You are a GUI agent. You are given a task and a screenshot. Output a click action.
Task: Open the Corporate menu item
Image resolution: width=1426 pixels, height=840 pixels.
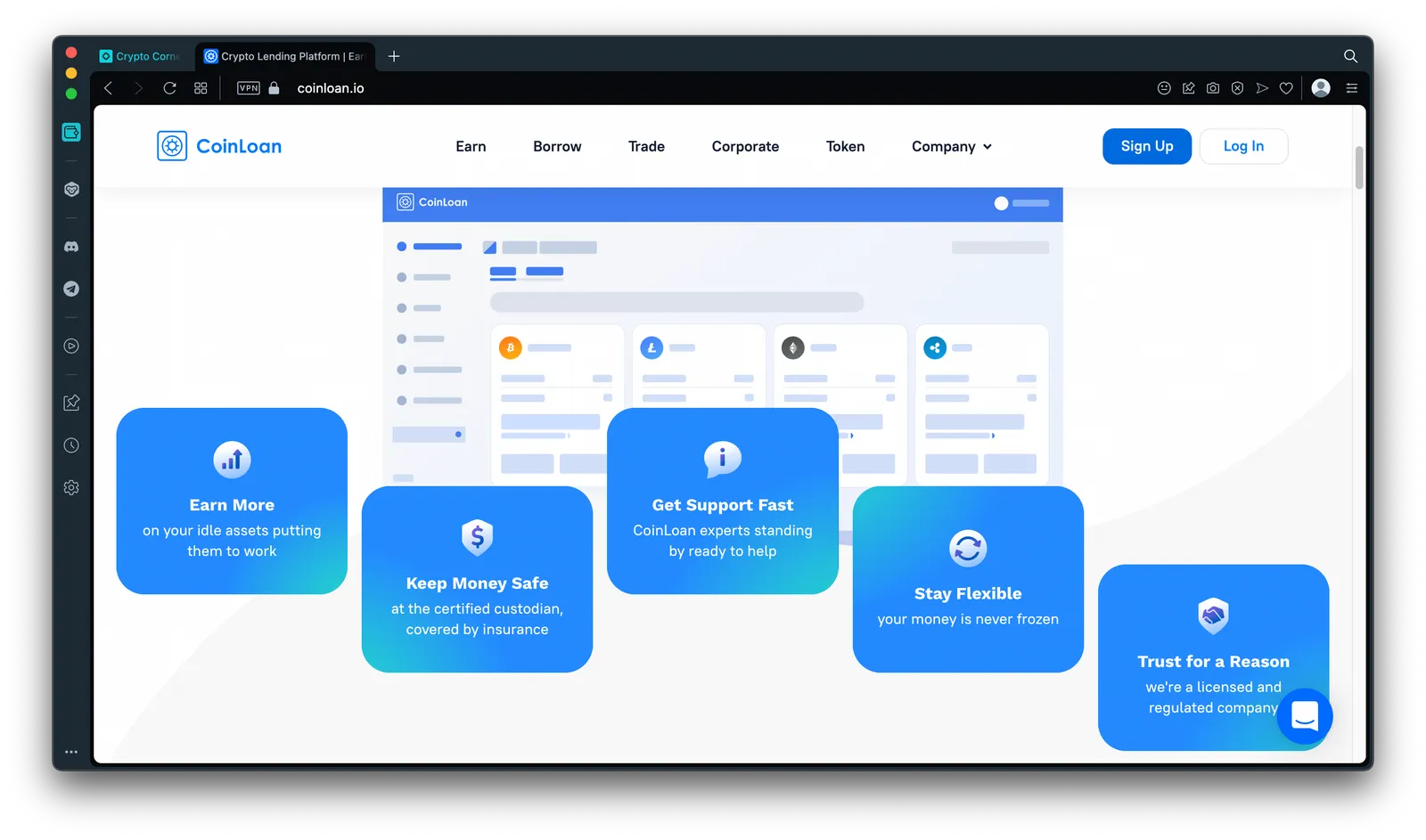745,147
